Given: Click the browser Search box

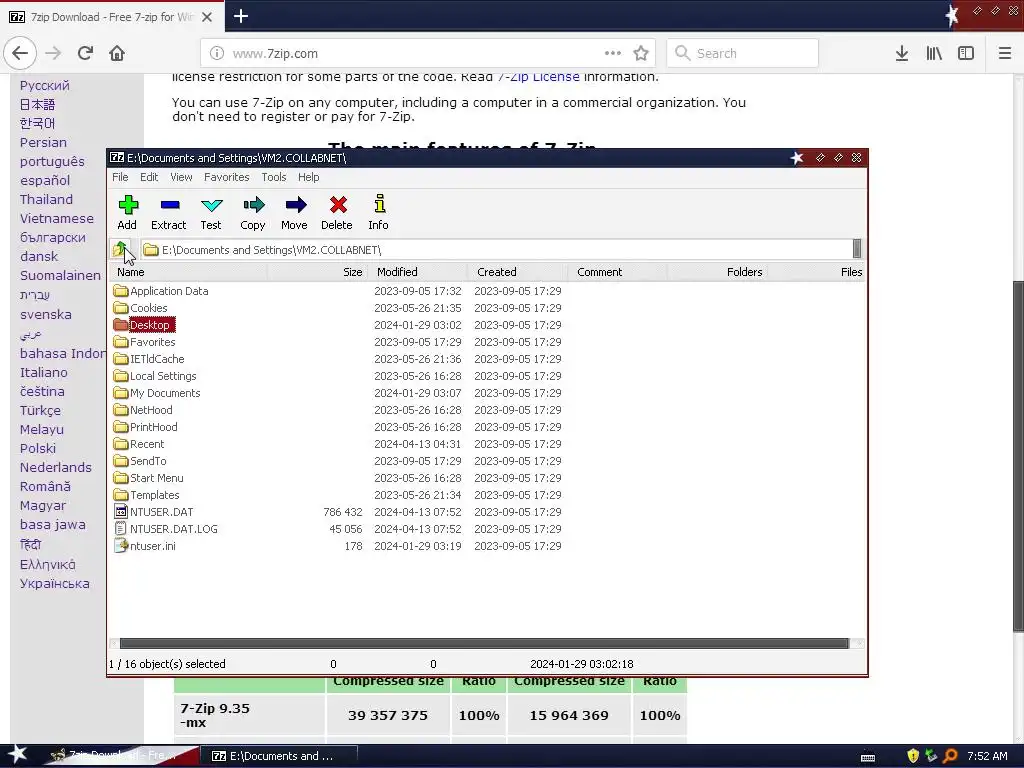Looking at the screenshot, I should tap(743, 54).
